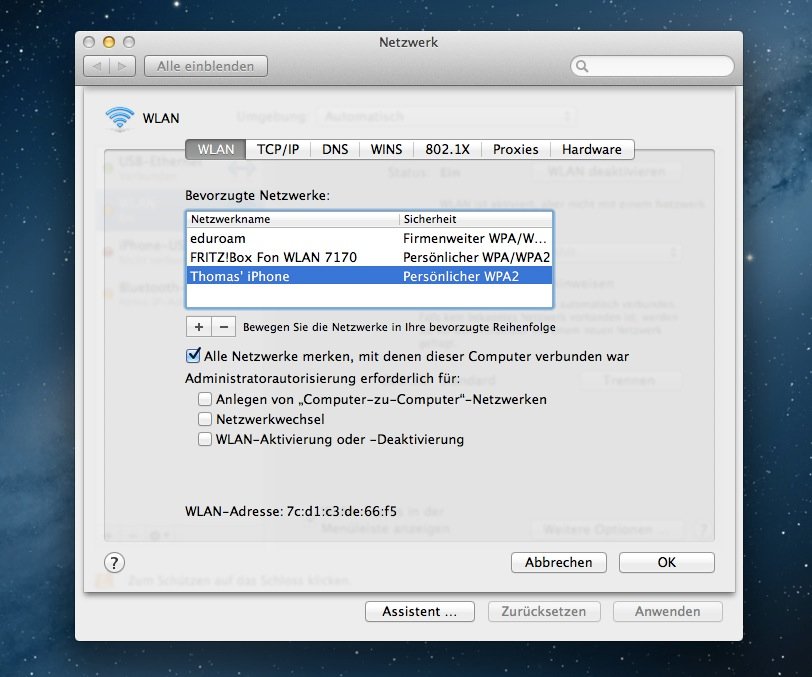The height and width of the screenshot is (677, 812).
Task: Click the WLAN wifi icon
Action: pyautogui.click(x=120, y=119)
